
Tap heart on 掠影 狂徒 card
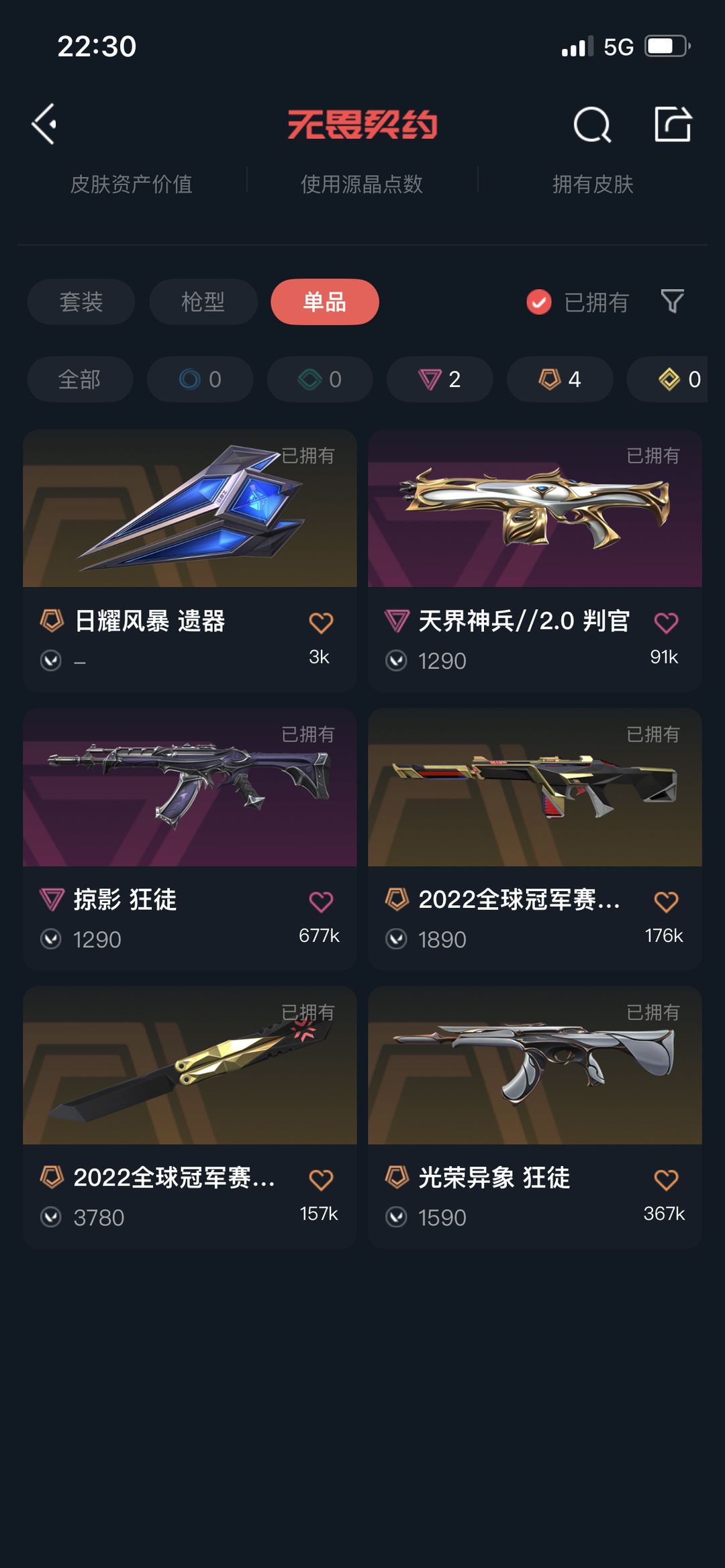(321, 901)
